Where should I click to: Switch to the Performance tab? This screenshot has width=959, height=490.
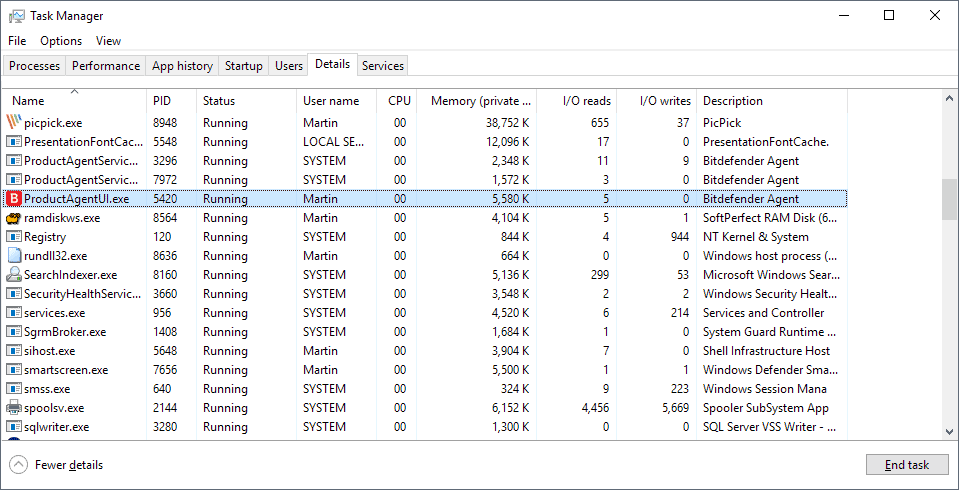(106, 66)
